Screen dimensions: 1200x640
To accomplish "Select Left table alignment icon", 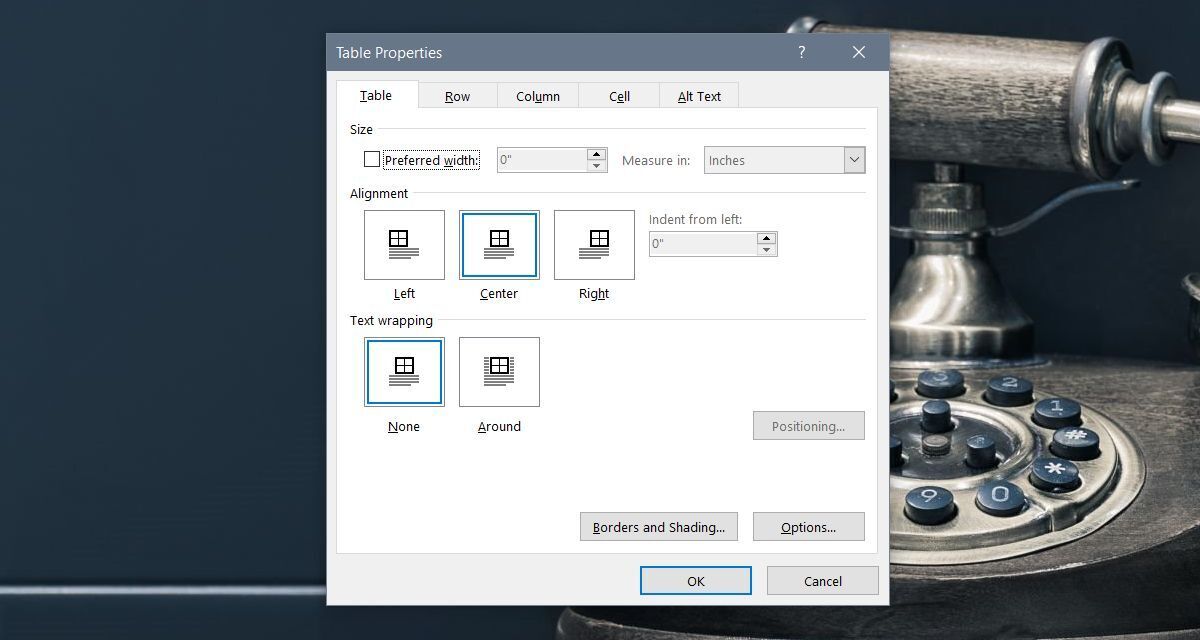I will 404,245.
